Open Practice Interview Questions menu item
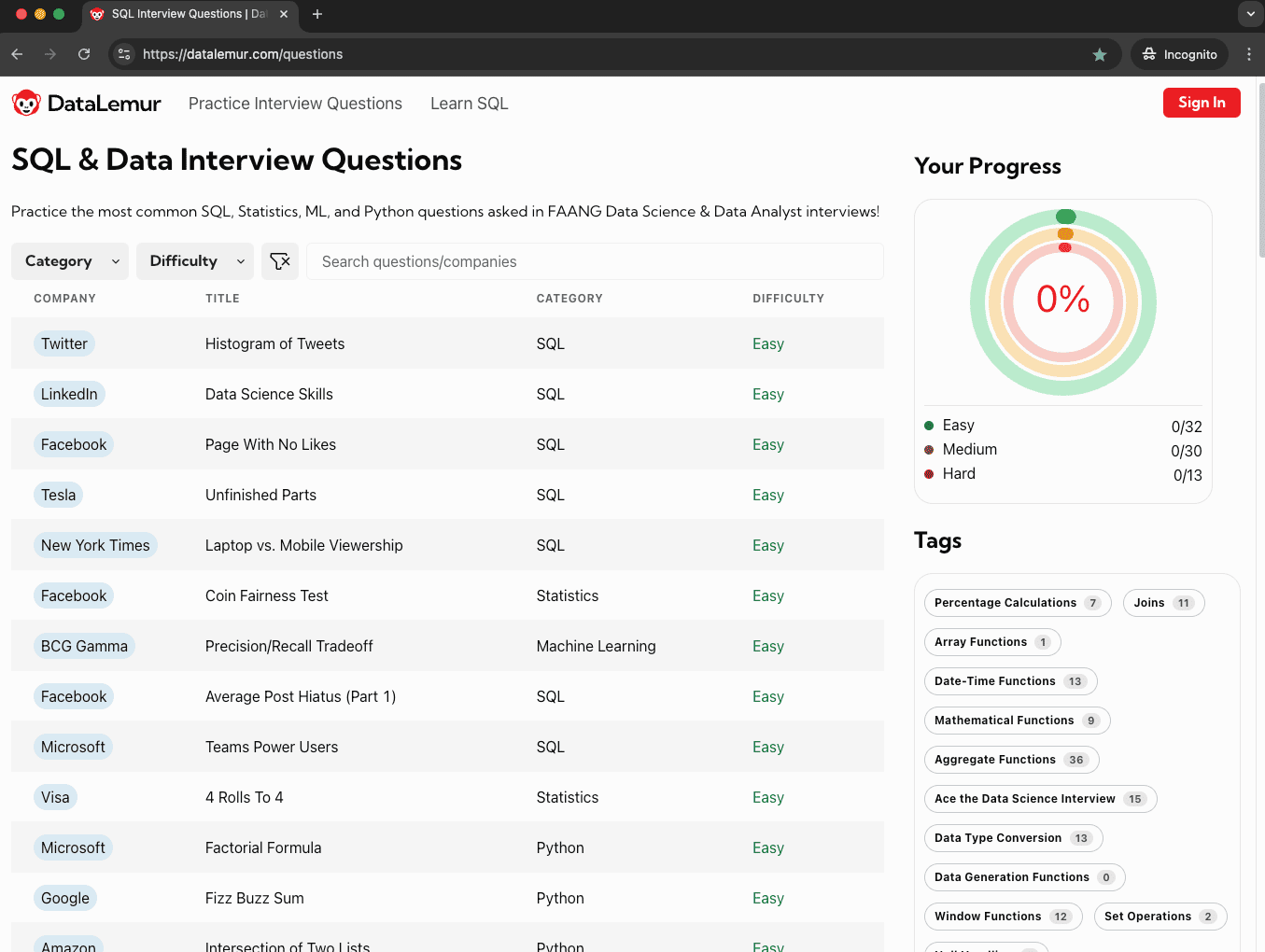 coord(295,104)
